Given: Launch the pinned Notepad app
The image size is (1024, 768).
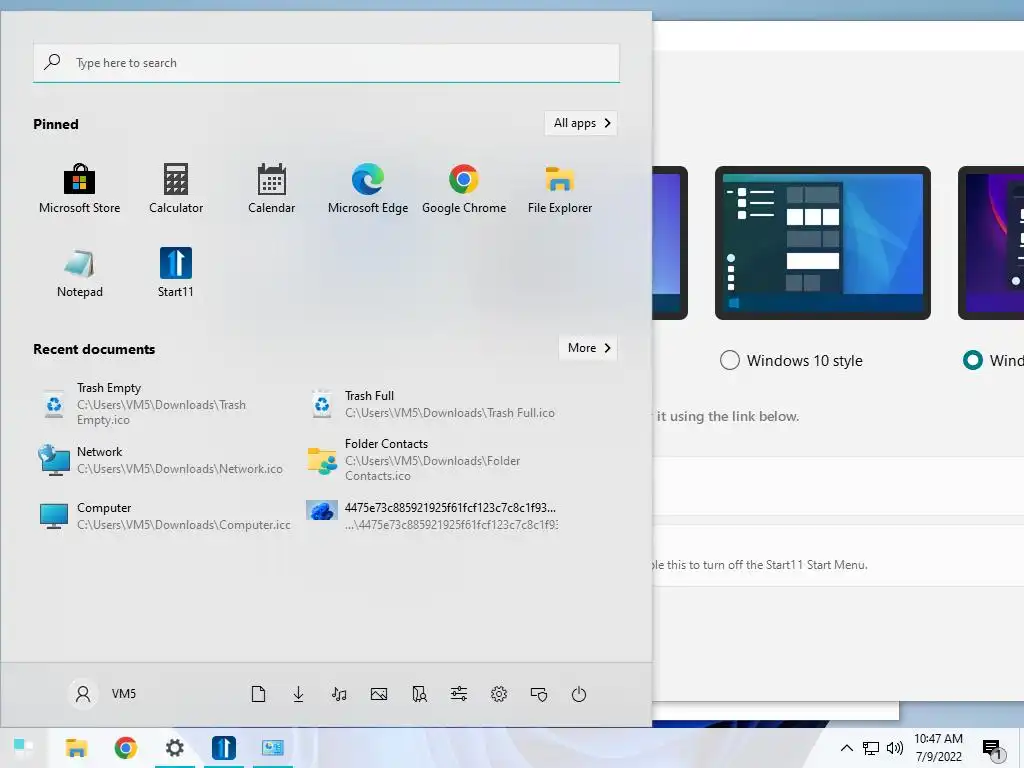Looking at the screenshot, I should (80, 273).
